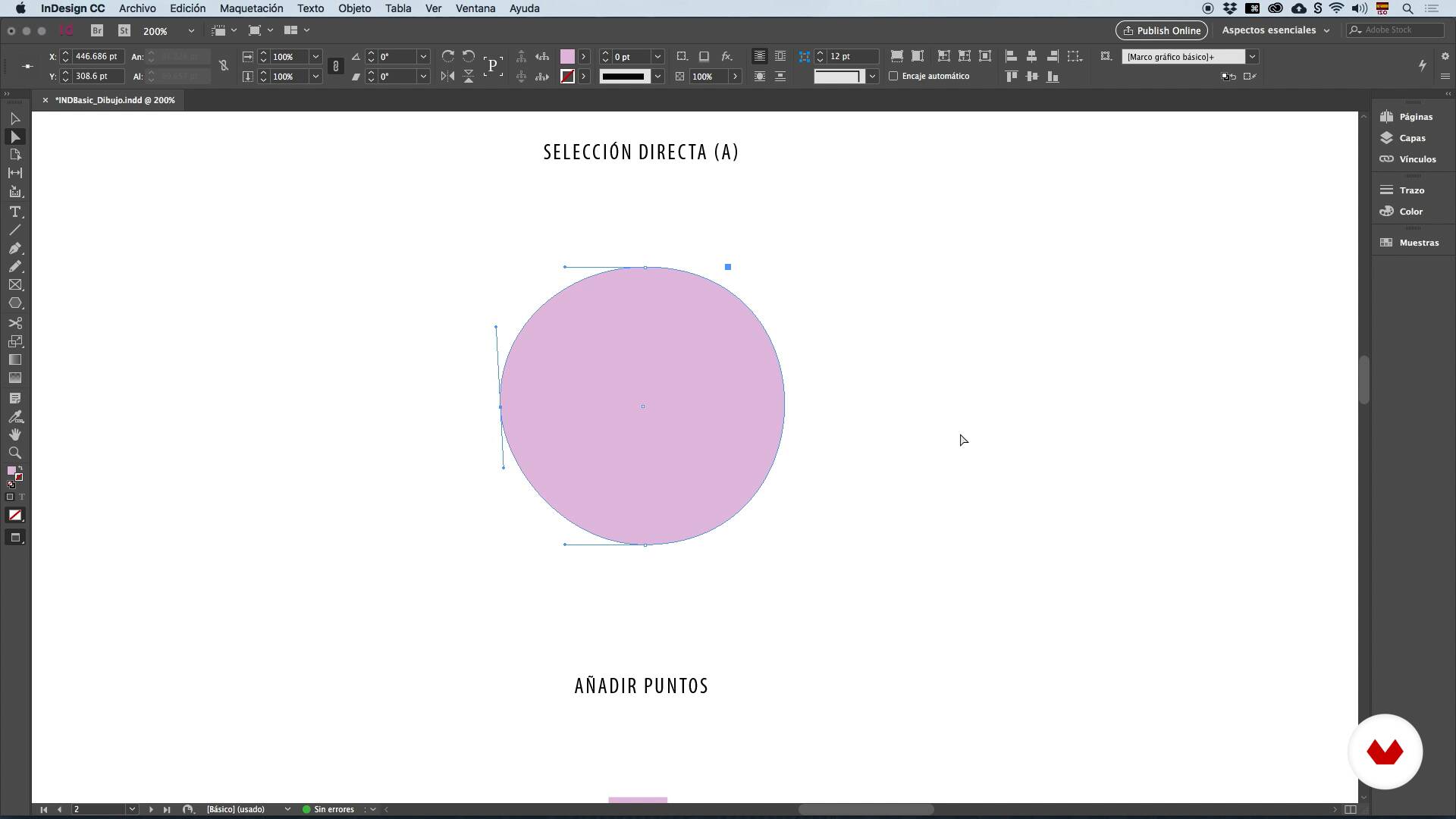Select the Pen tool
Image resolution: width=1456 pixels, height=819 pixels.
(x=15, y=249)
